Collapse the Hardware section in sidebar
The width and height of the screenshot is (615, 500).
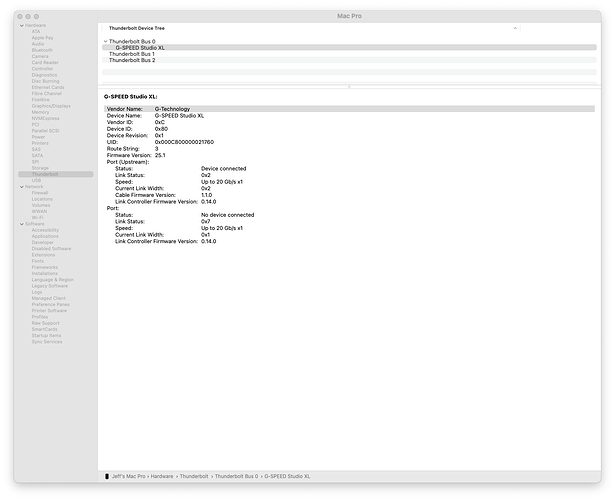[22, 25]
